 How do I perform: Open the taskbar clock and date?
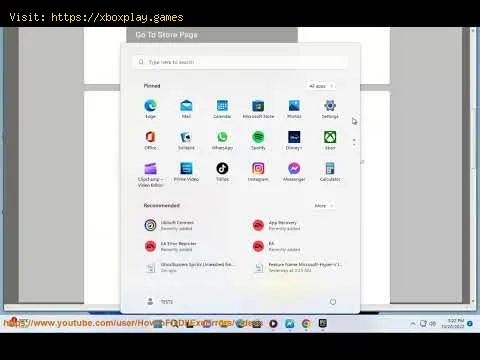[453, 323]
